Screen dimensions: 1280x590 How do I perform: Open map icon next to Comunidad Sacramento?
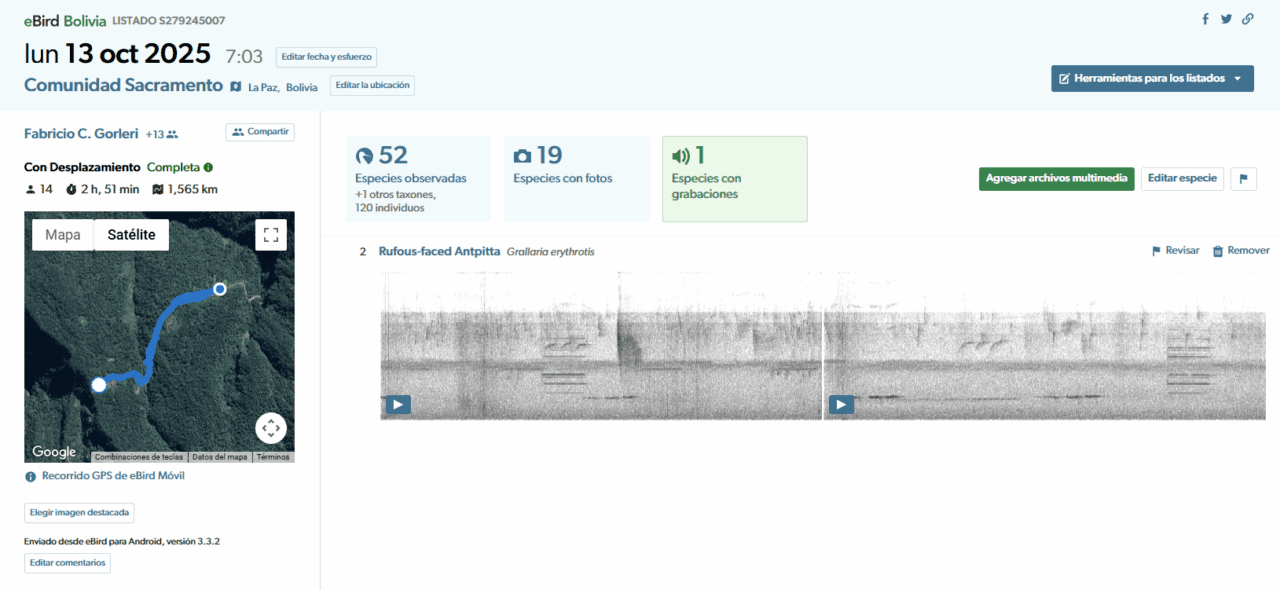click(235, 87)
